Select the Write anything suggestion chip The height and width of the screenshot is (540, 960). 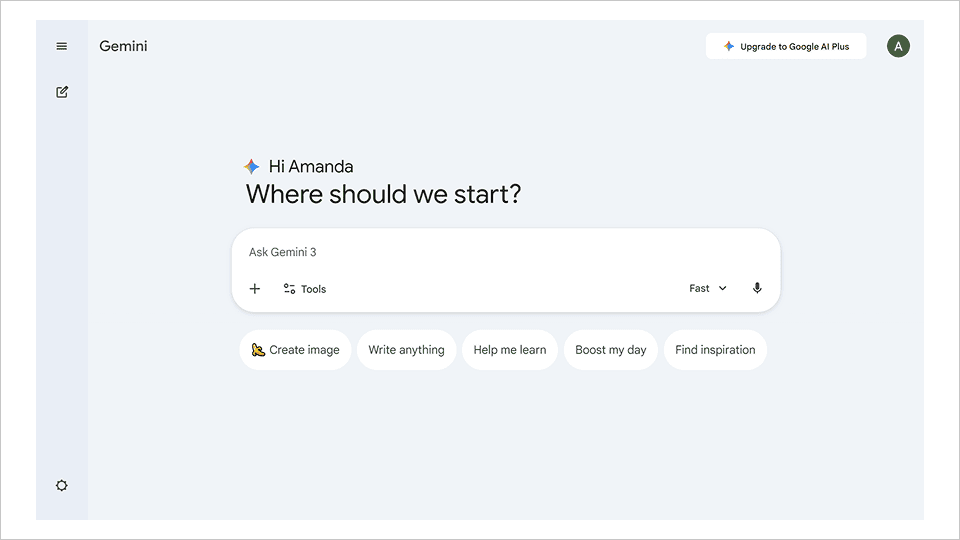click(406, 350)
